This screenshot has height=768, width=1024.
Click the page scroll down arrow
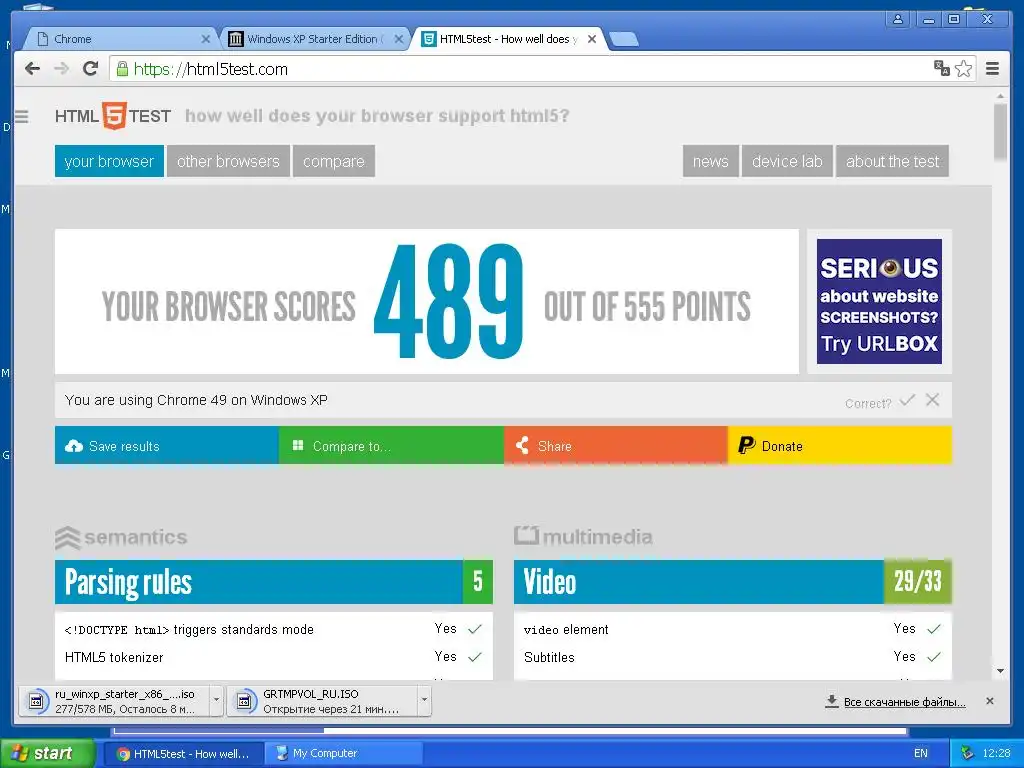click(x=1000, y=671)
